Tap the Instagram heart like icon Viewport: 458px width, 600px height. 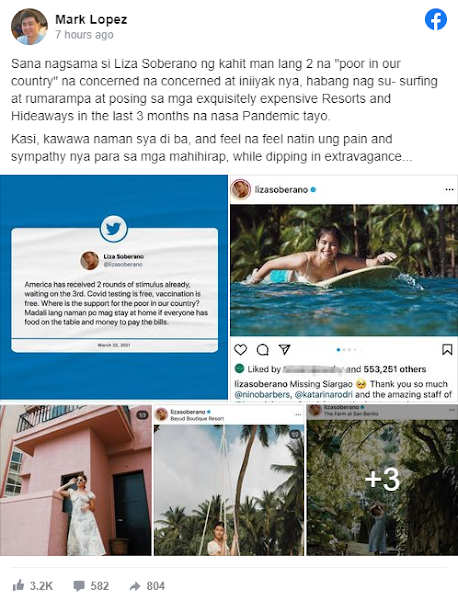pyautogui.click(x=240, y=349)
